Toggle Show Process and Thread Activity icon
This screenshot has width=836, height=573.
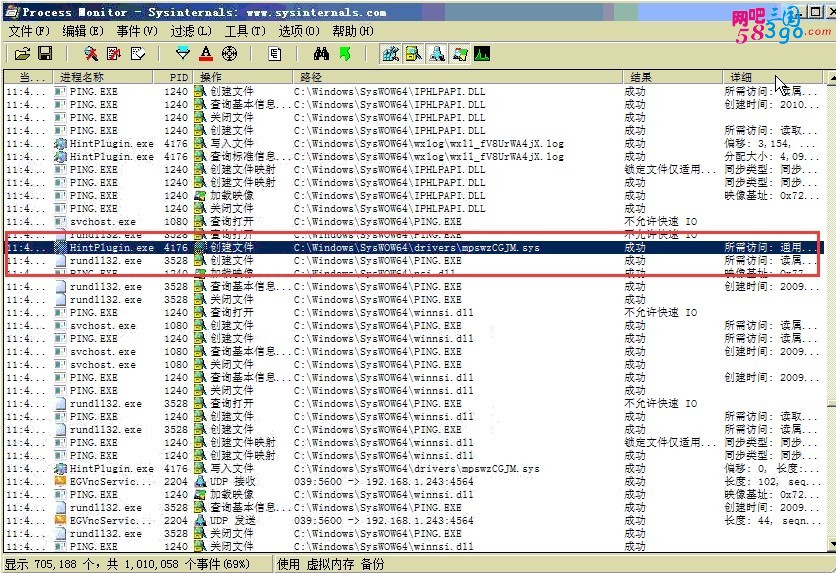(460, 53)
